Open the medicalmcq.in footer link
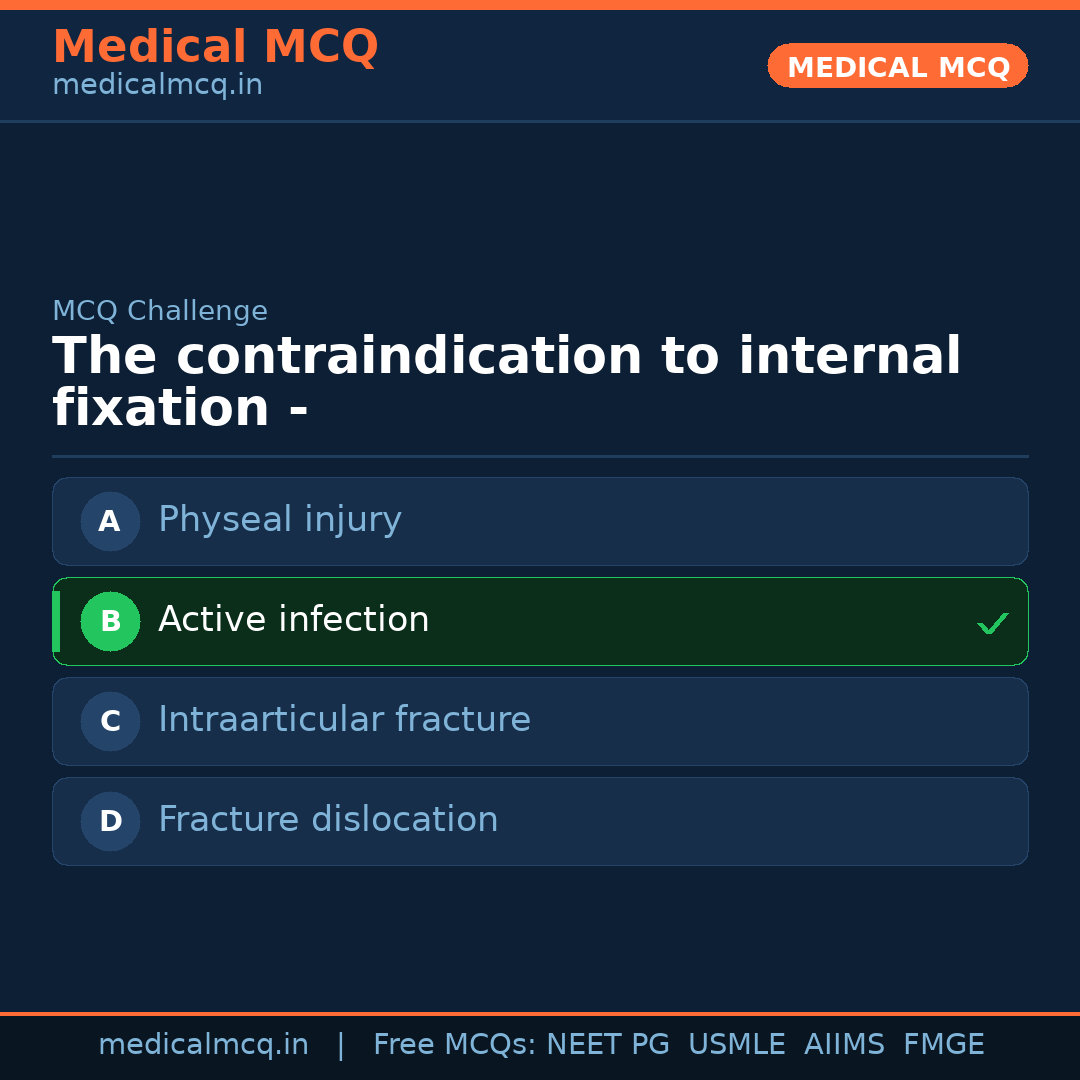 203,1044
